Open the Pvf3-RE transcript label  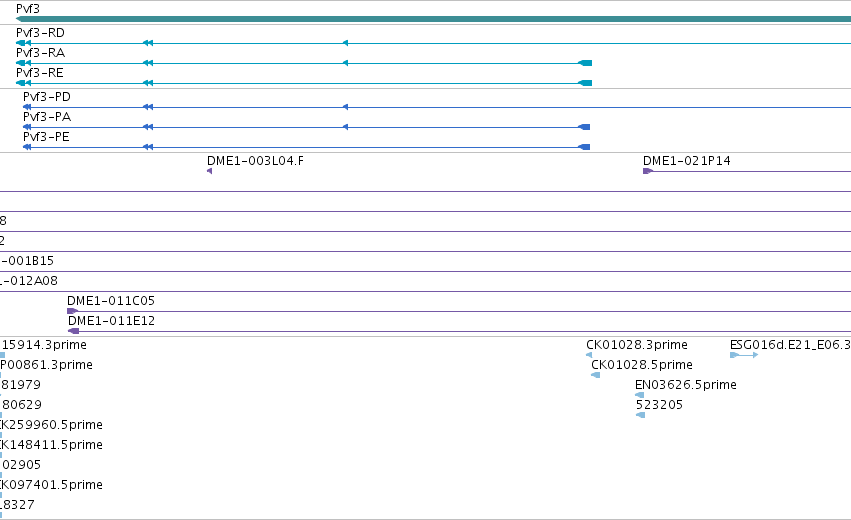(x=40, y=73)
